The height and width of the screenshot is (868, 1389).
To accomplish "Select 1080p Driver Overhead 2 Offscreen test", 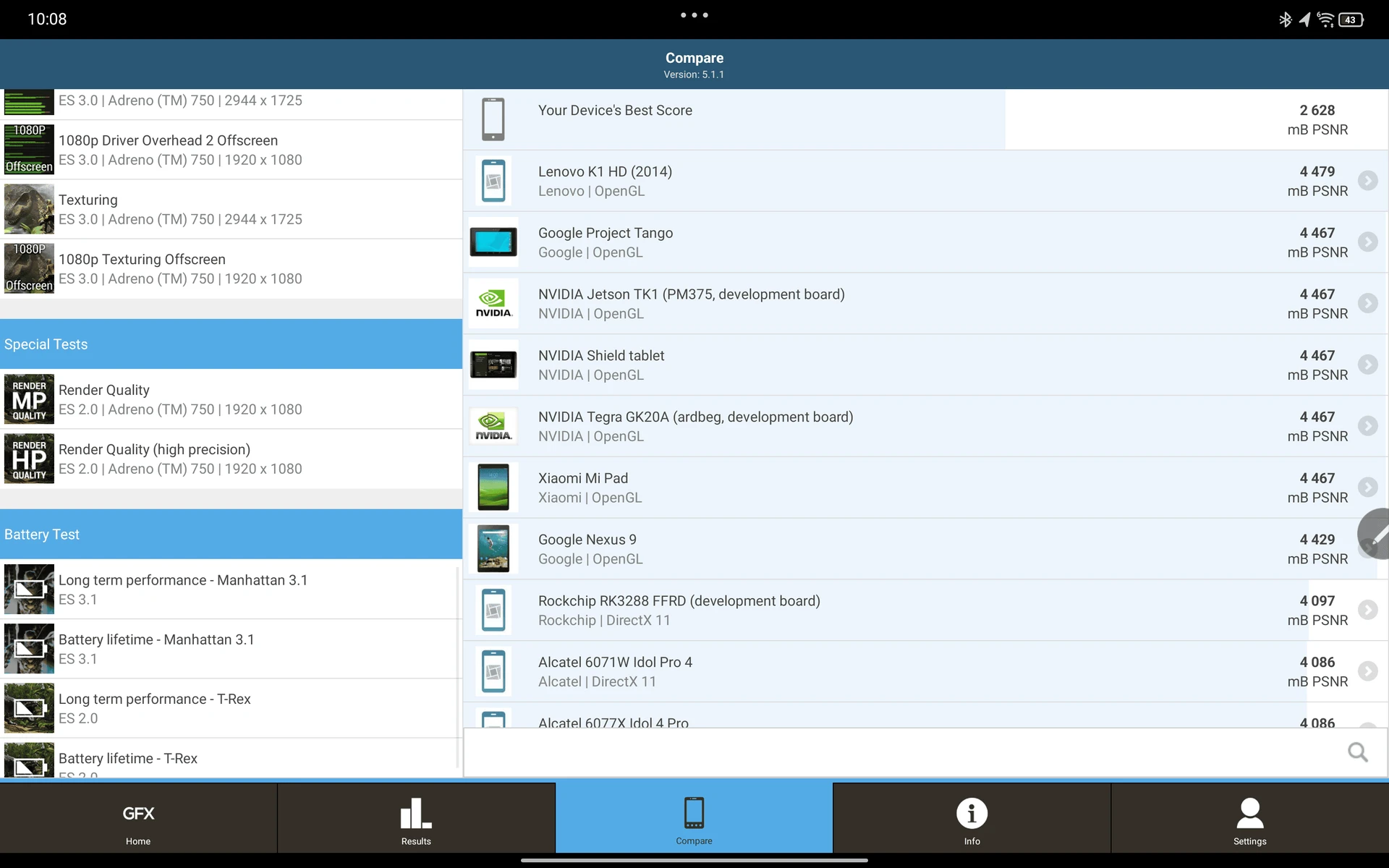I will coord(231,150).
